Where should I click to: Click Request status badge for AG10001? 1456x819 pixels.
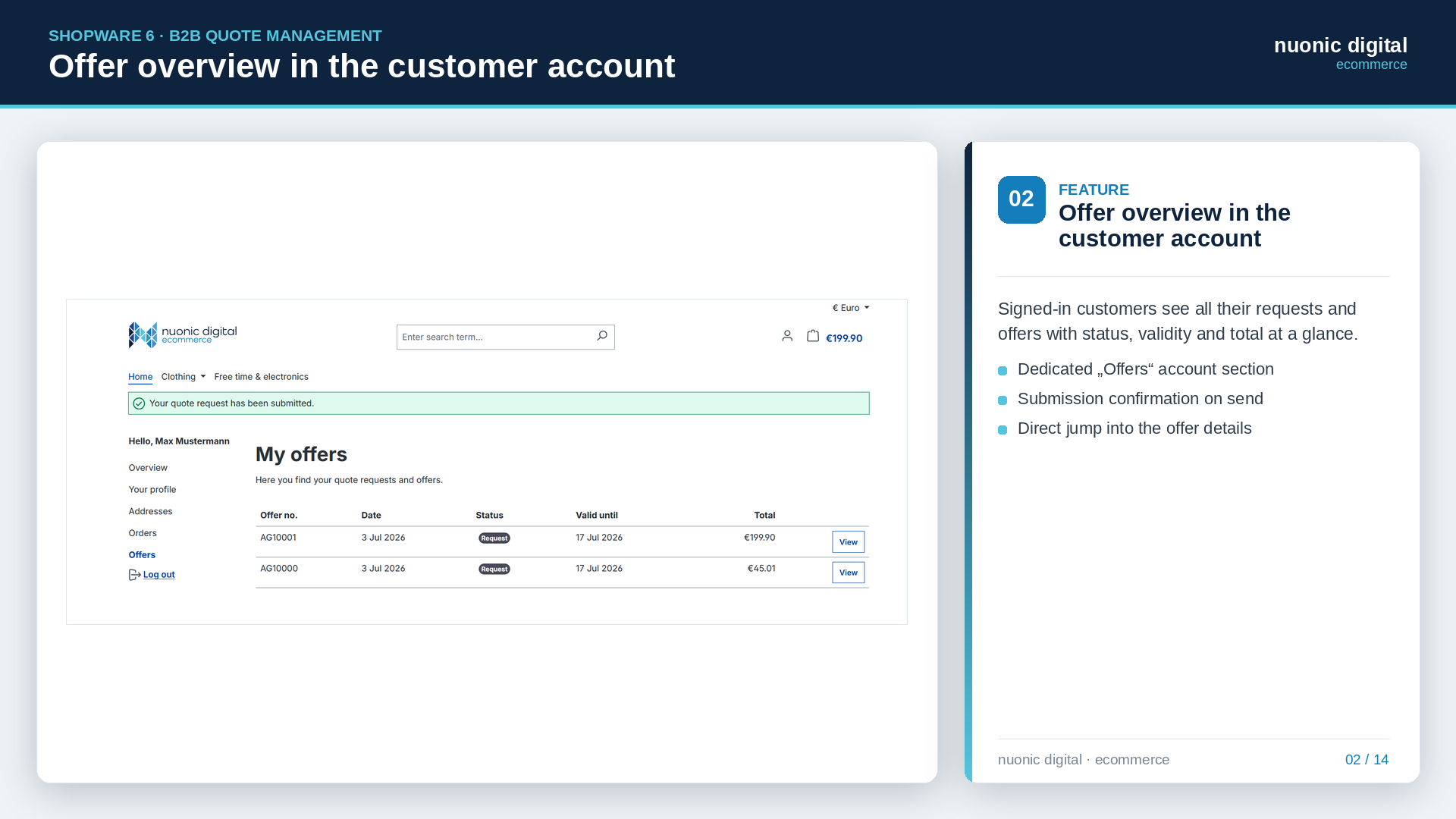pos(494,538)
